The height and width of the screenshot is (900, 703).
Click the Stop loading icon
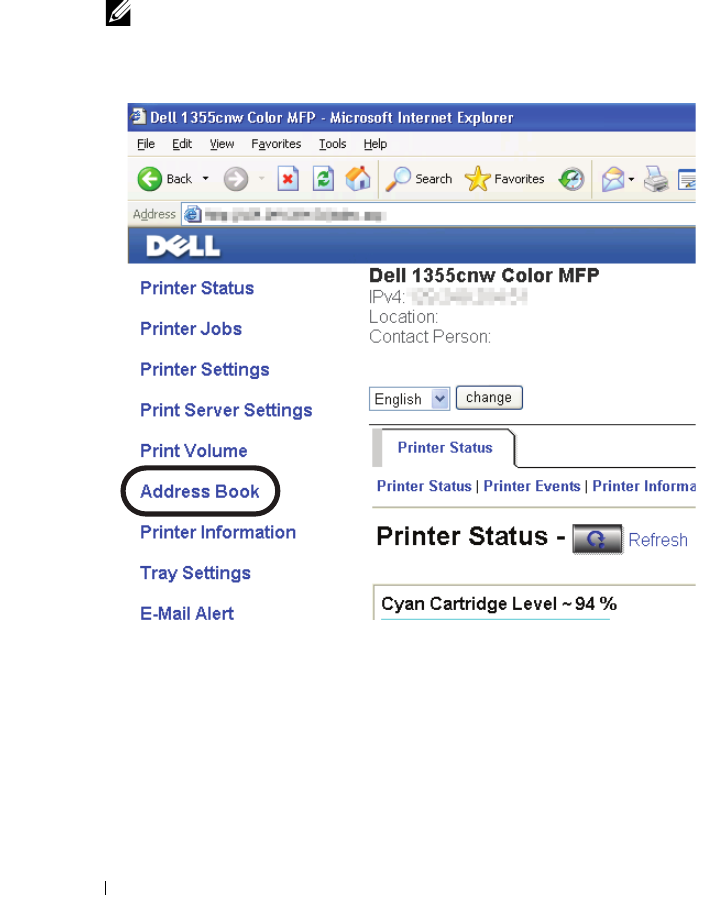(288, 179)
